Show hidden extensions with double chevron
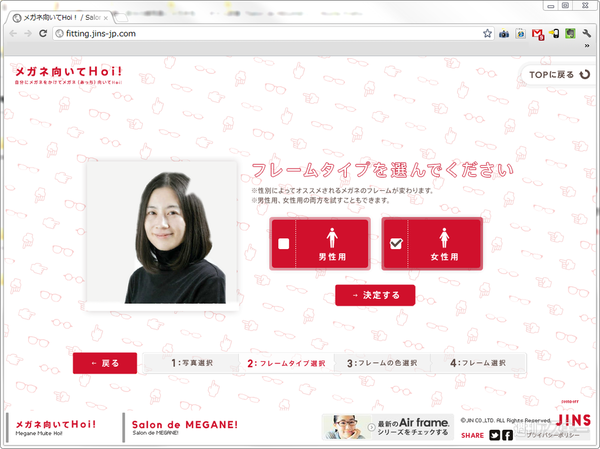Screen dimensions: 600x449 coord(587,46)
